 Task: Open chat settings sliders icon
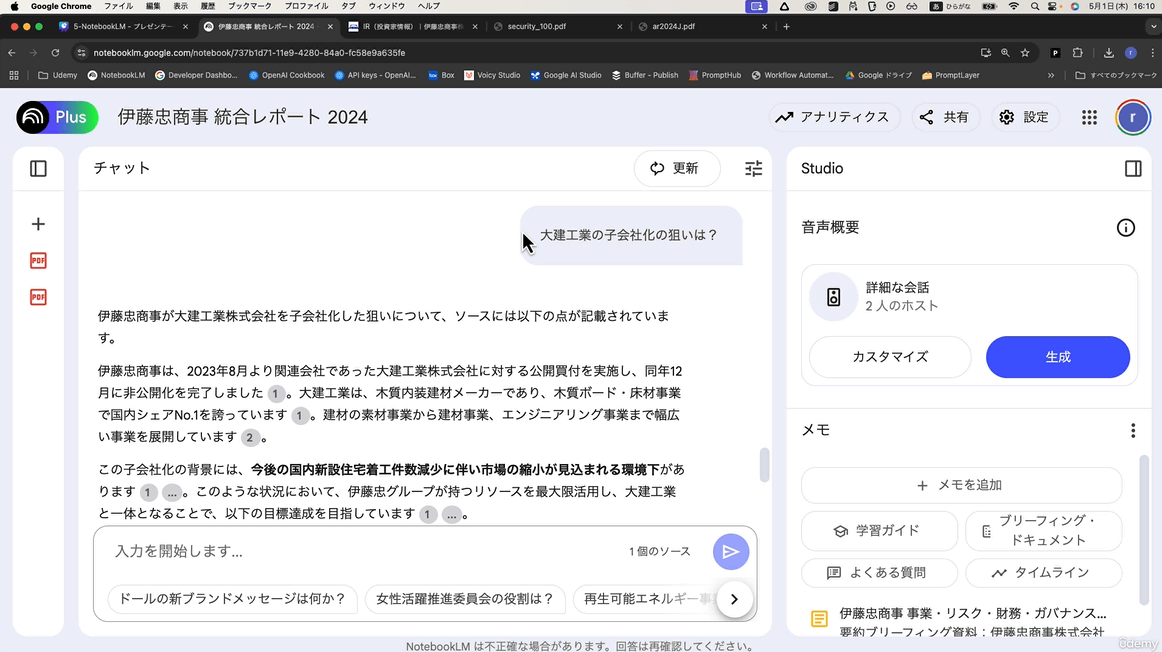coord(753,169)
